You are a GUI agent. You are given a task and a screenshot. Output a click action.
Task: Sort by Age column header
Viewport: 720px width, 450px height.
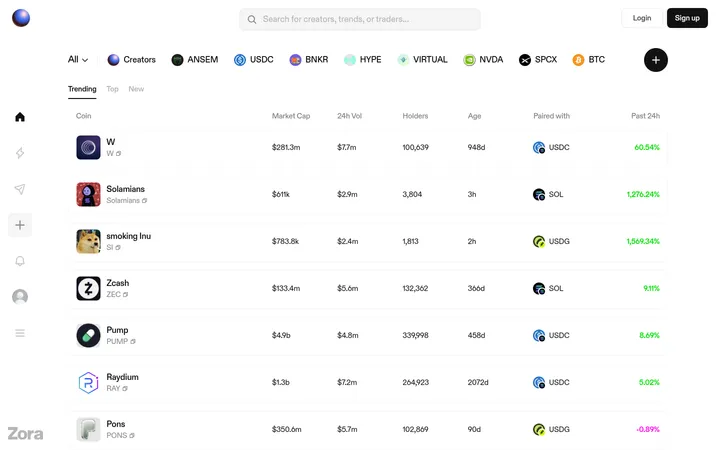point(474,116)
